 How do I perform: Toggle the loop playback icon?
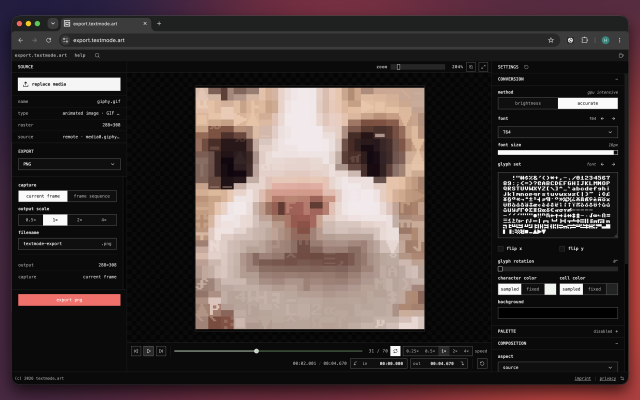point(395,351)
